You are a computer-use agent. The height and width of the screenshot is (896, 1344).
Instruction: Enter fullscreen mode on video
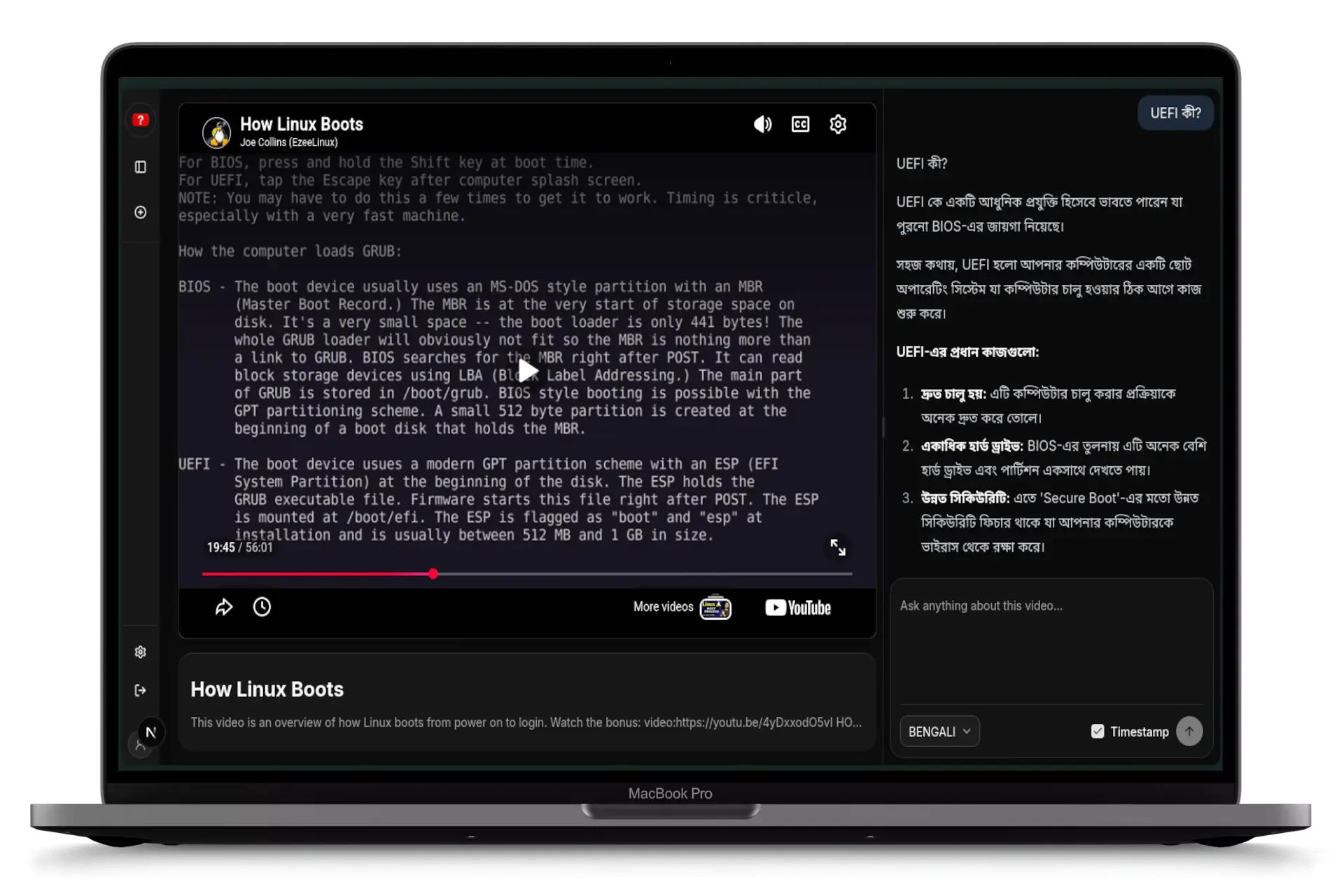pyautogui.click(x=838, y=547)
